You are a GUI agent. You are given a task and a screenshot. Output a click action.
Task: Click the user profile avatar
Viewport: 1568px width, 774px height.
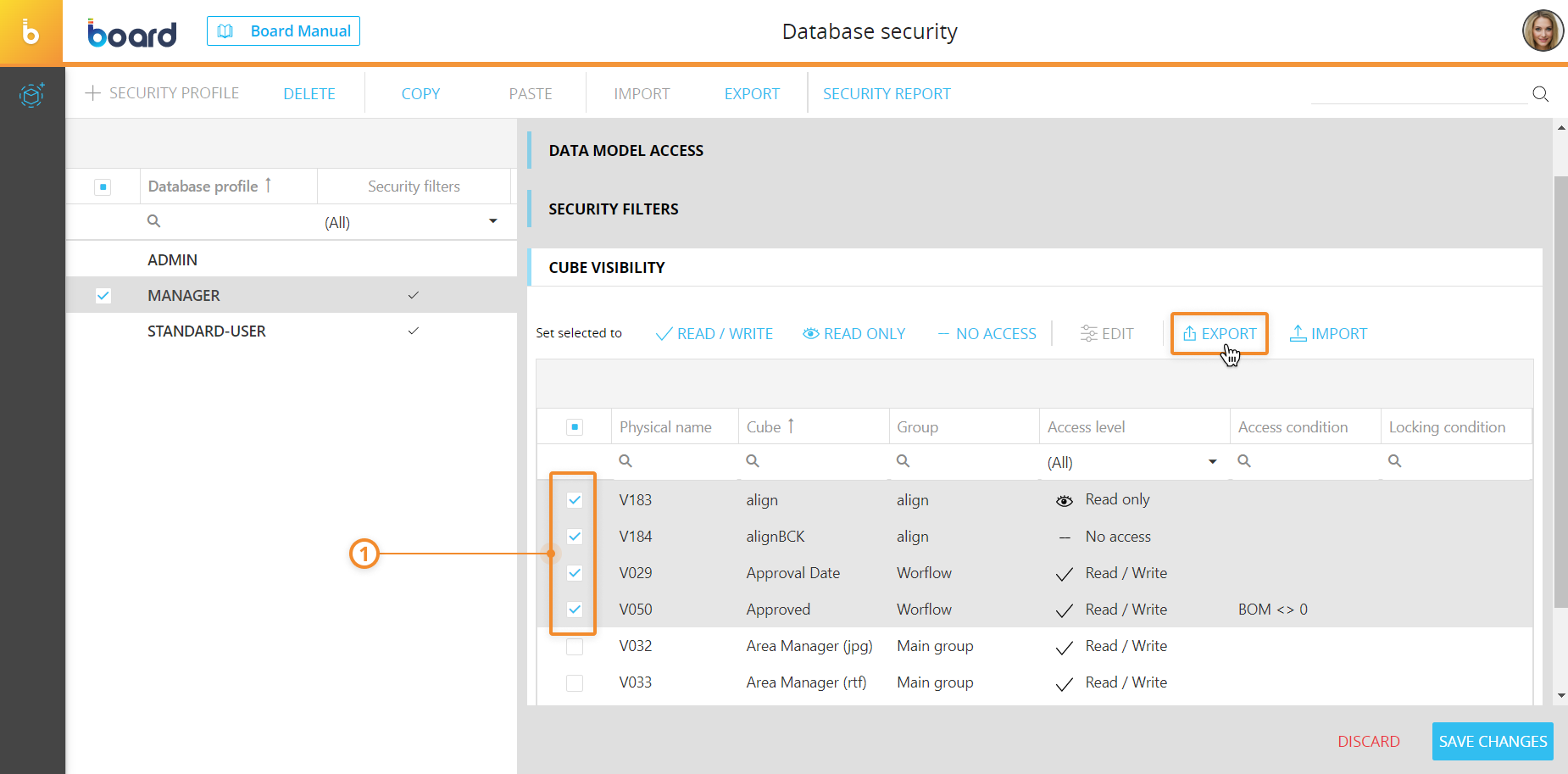[1543, 31]
